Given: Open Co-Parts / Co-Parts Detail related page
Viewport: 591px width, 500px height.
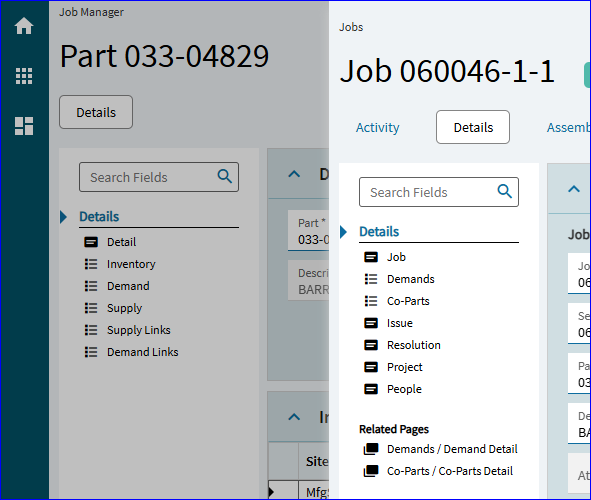Looking at the screenshot, I should (x=450, y=471).
